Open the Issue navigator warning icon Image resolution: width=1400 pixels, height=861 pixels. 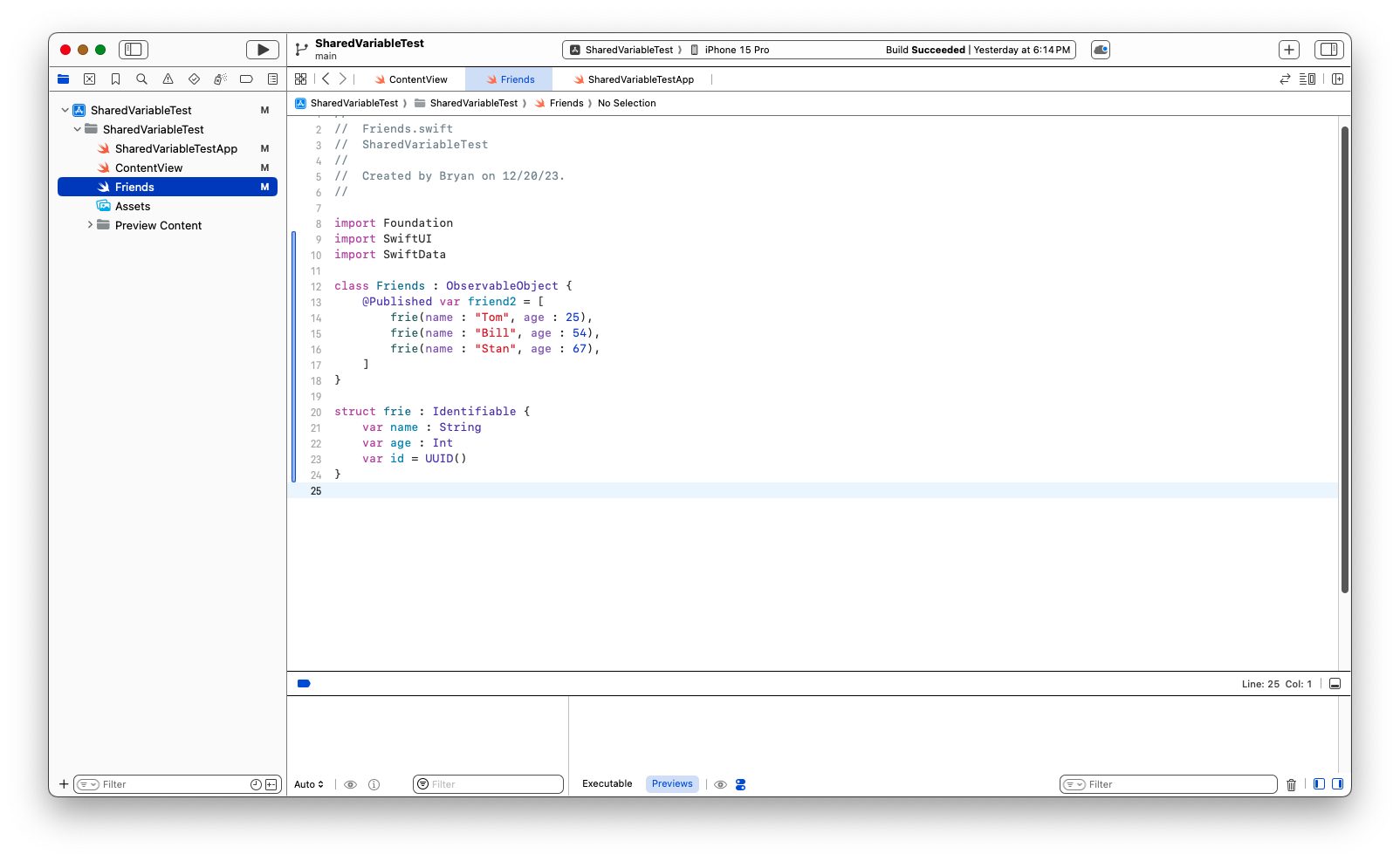tap(168, 79)
